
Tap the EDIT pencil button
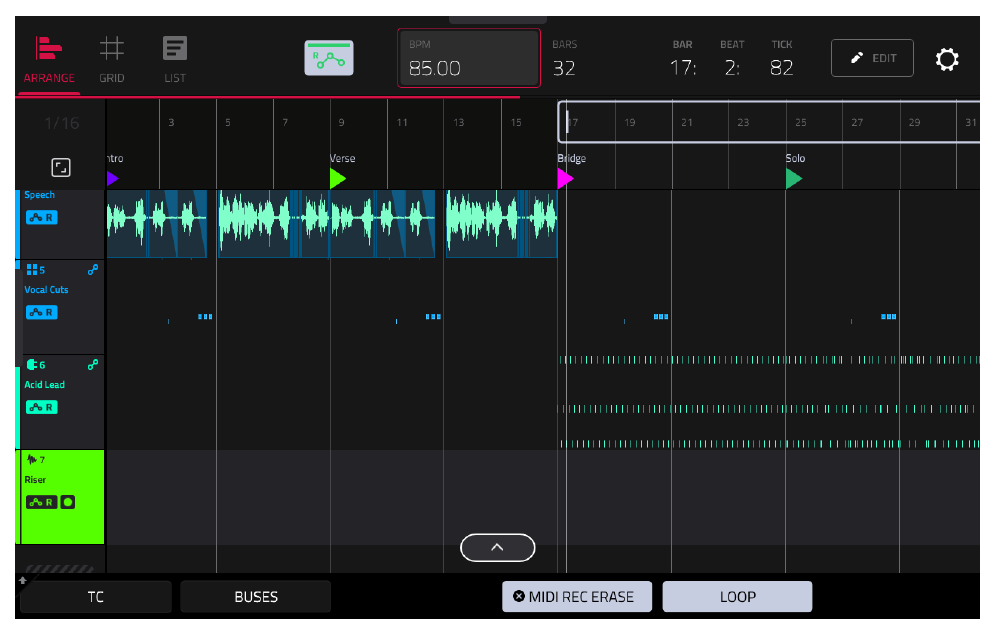[x=872, y=58]
